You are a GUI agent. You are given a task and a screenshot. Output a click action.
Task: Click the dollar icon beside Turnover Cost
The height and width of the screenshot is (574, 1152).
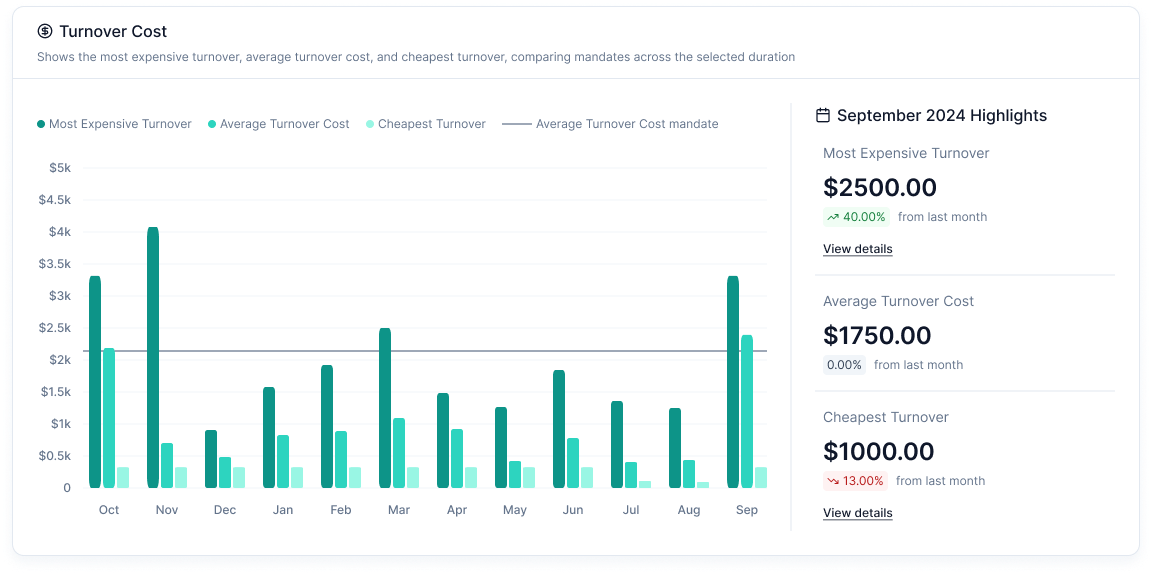tap(45, 32)
